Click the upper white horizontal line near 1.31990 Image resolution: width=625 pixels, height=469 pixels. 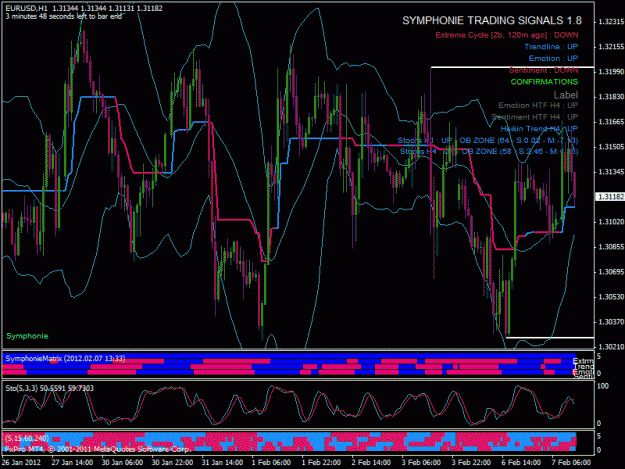point(512,67)
